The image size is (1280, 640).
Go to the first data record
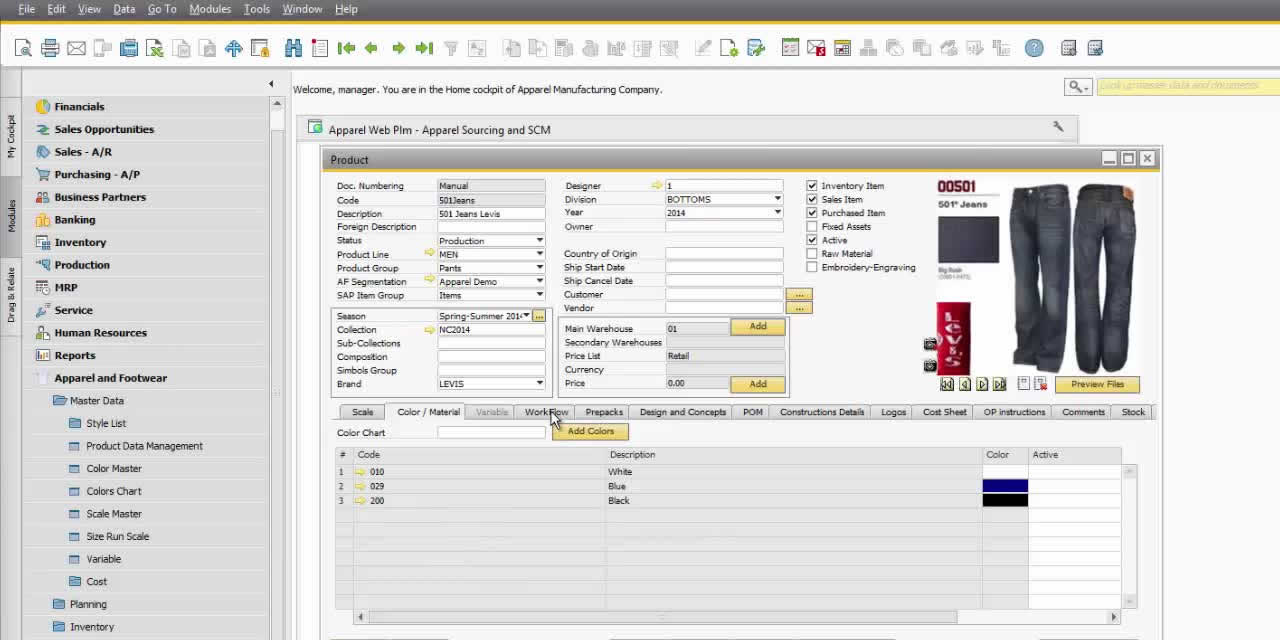tap(346, 48)
